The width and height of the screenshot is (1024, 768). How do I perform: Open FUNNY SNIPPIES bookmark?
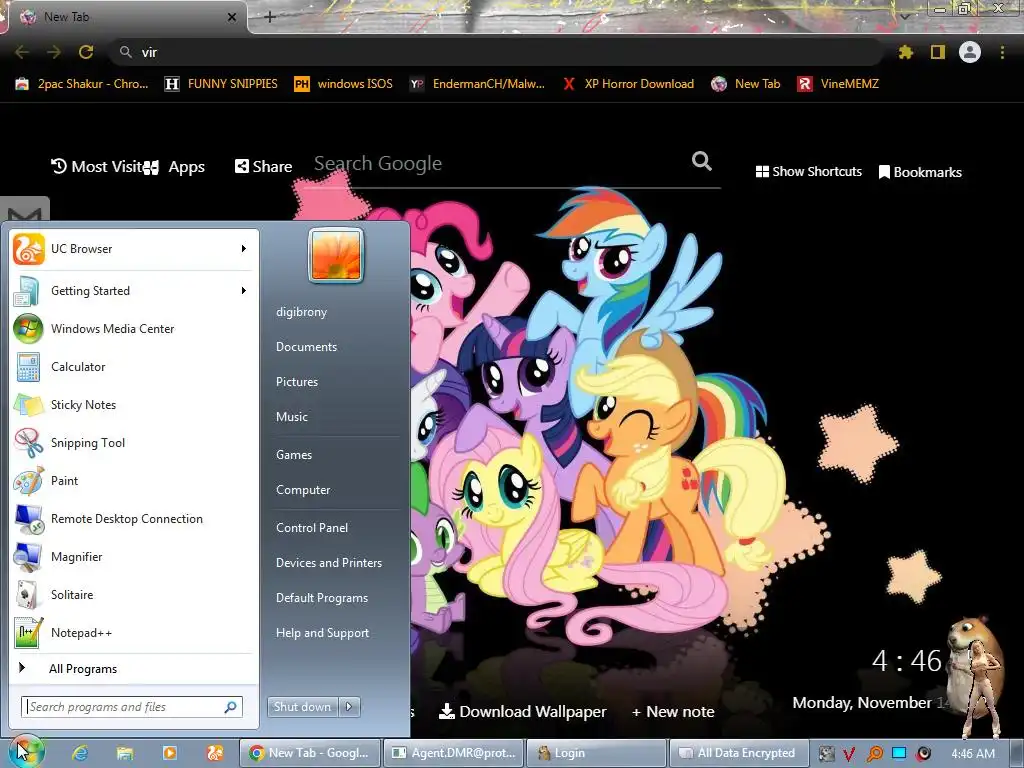click(221, 84)
